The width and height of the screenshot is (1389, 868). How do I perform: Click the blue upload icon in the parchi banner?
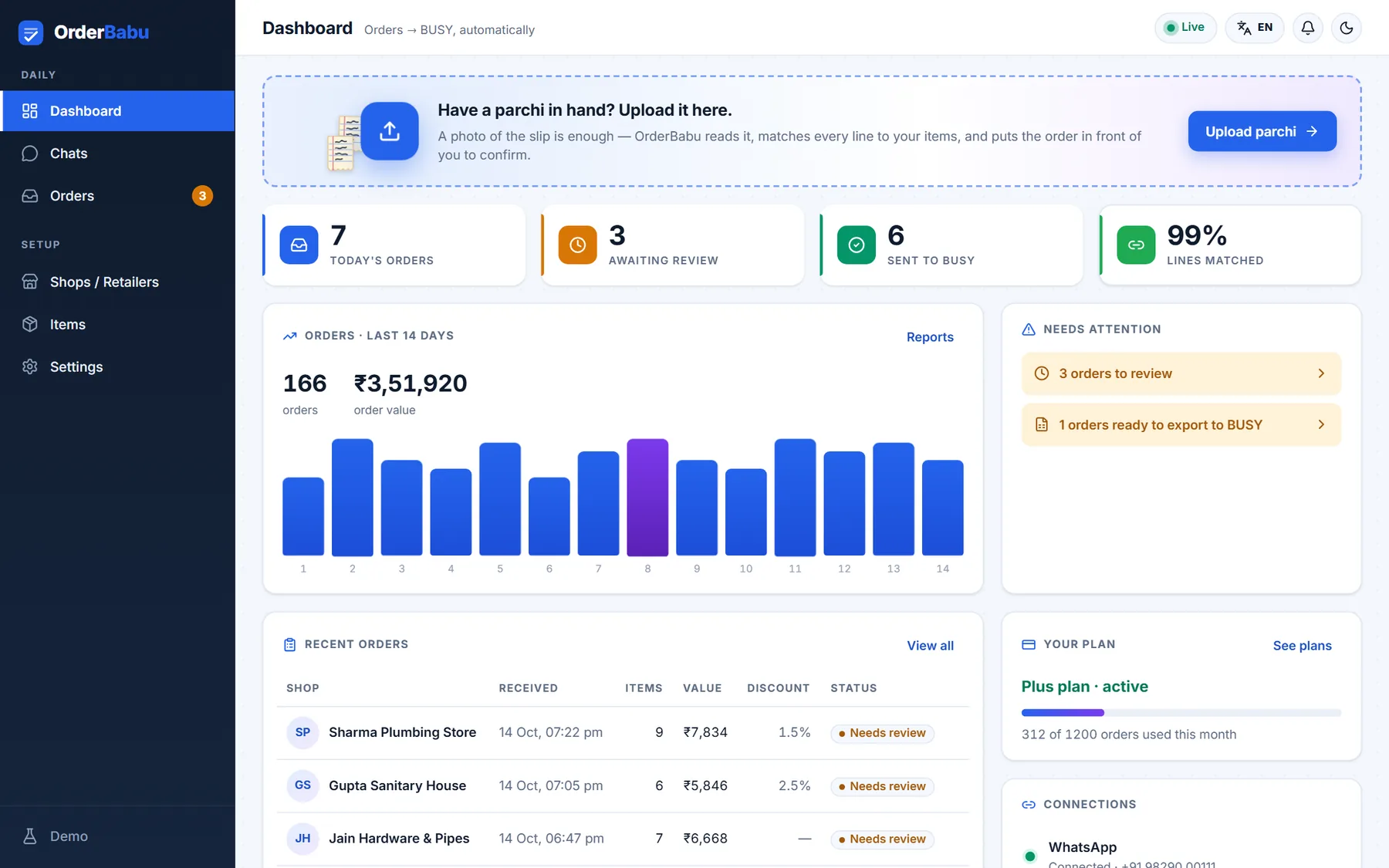point(390,131)
